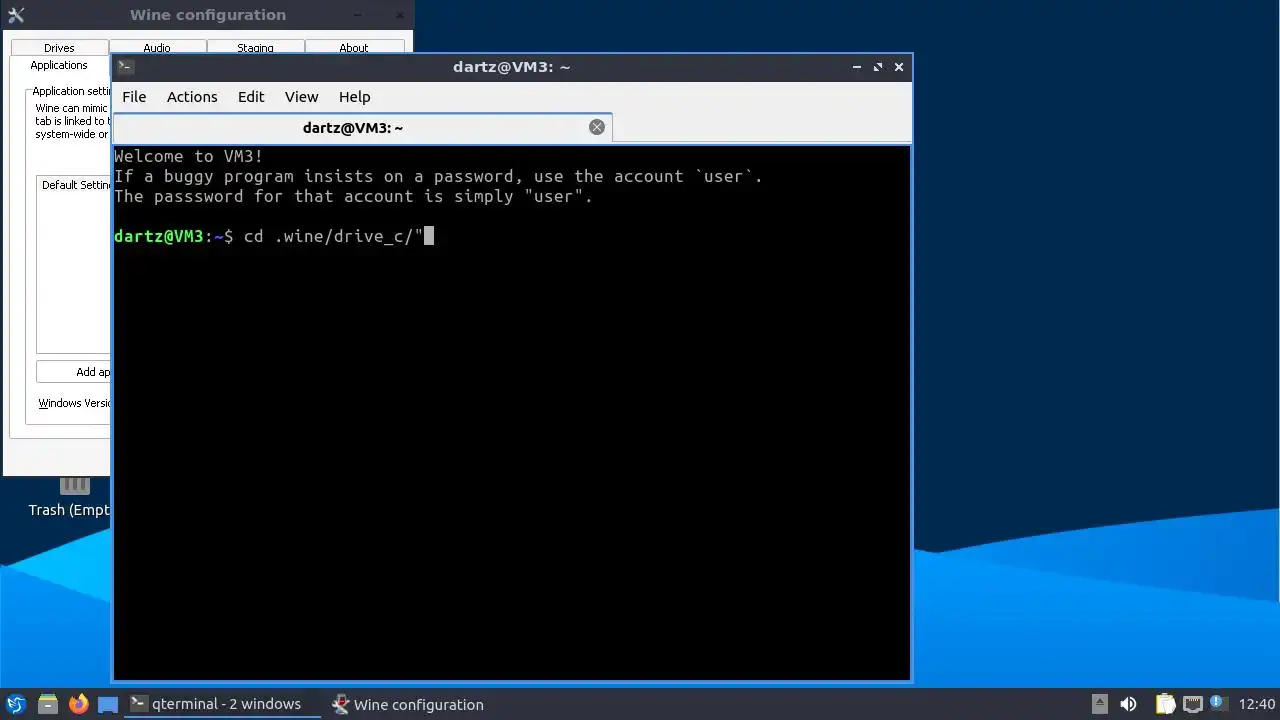Open the Lubuntu start menu
Image resolution: width=1280 pixels, height=720 pixels.
(16, 704)
